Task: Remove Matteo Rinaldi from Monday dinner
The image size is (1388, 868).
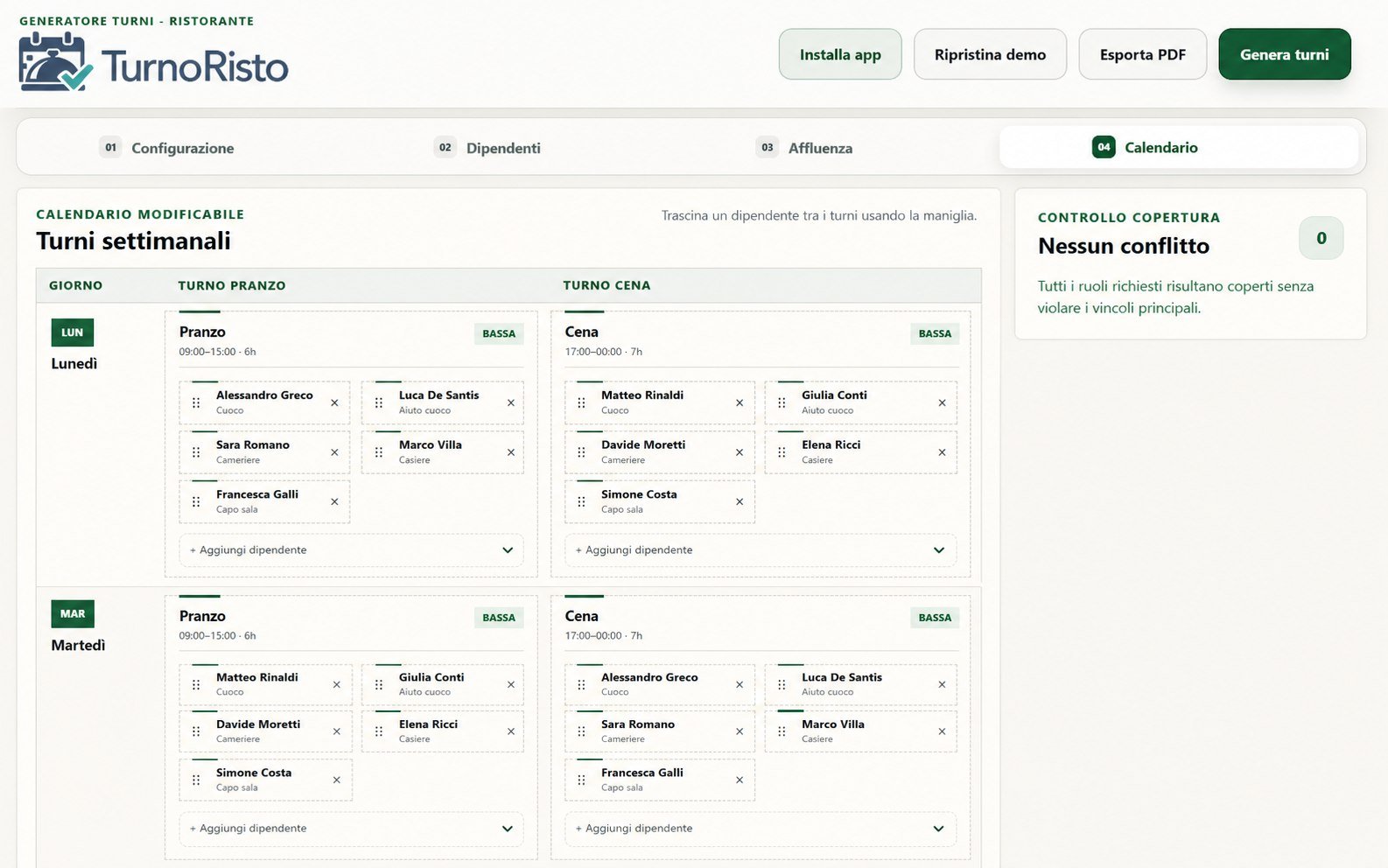Action: pyautogui.click(x=740, y=402)
